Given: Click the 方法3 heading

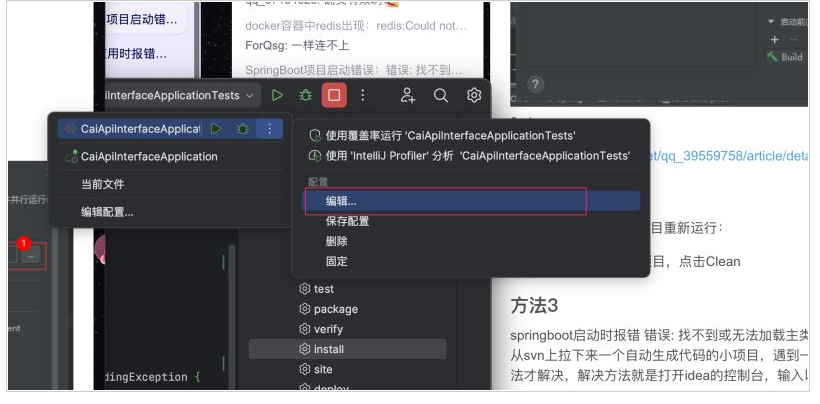Looking at the screenshot, I should tap(534, 306).
